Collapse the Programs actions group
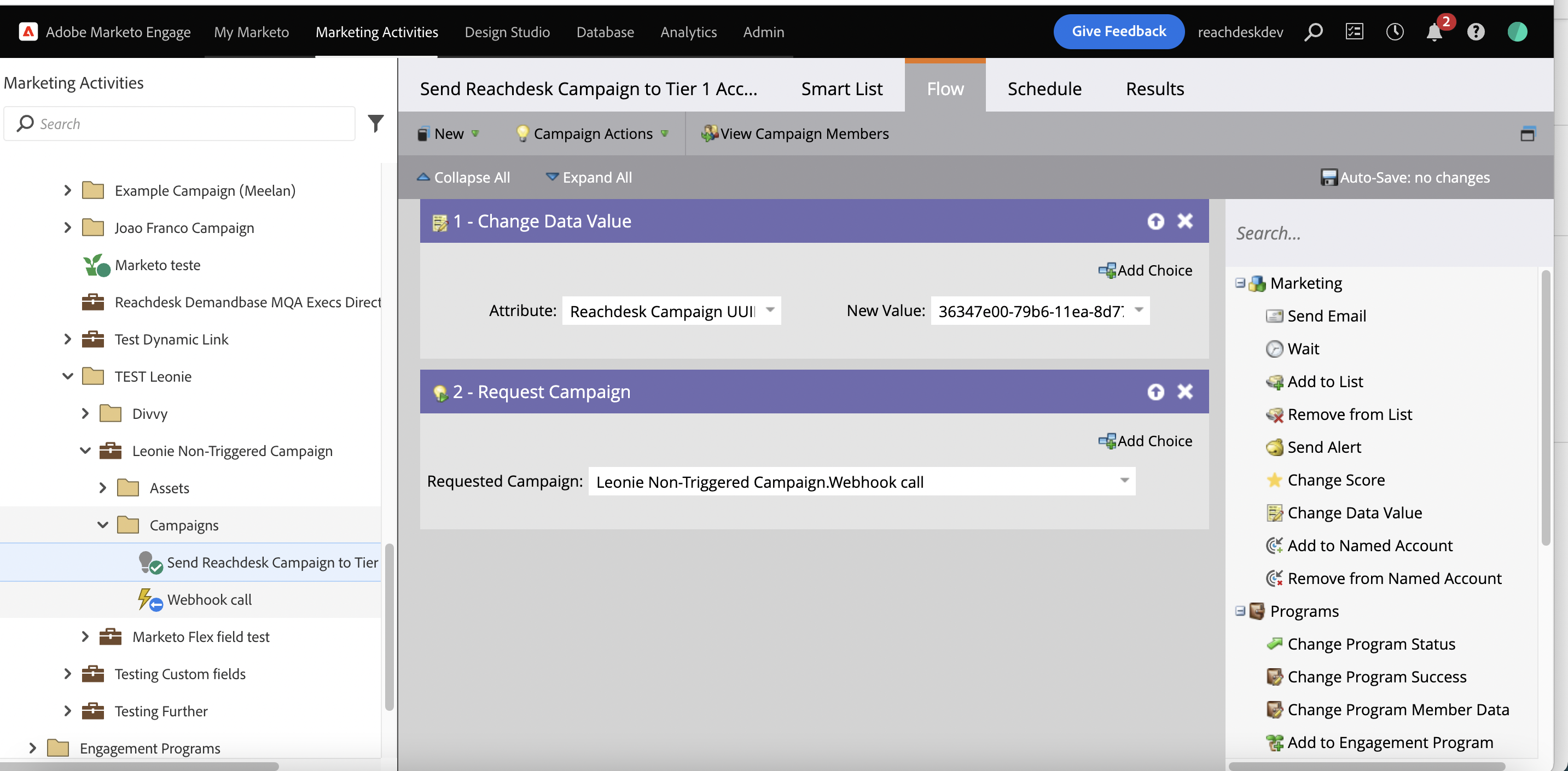Image resolution: width=1568 pixels, height=771 pixels. click(x=1240, y=611)
